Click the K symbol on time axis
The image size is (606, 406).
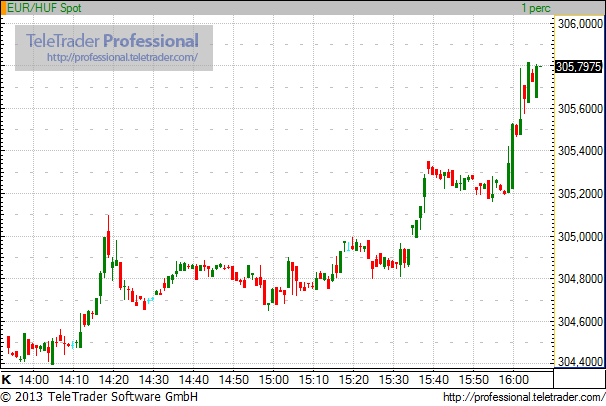[x=6, y=379]
